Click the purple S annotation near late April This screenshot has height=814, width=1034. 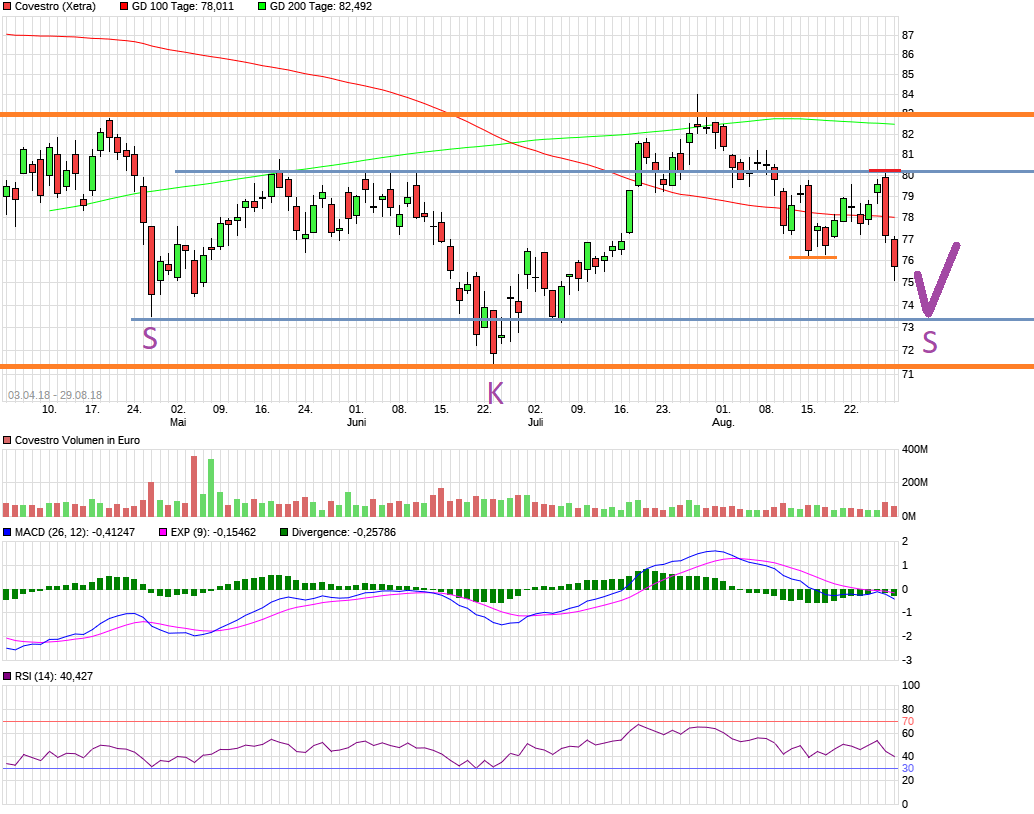(150, 338)
